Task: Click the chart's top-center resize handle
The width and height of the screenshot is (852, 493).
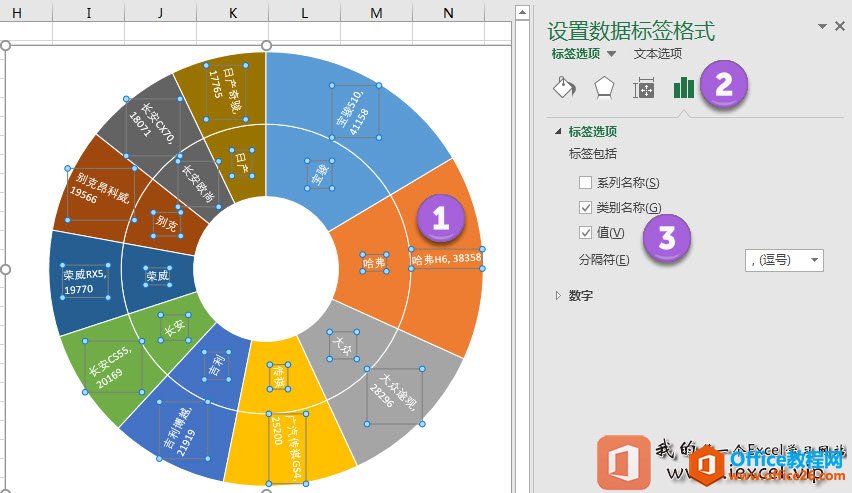Action: click(x=266, y=46)
